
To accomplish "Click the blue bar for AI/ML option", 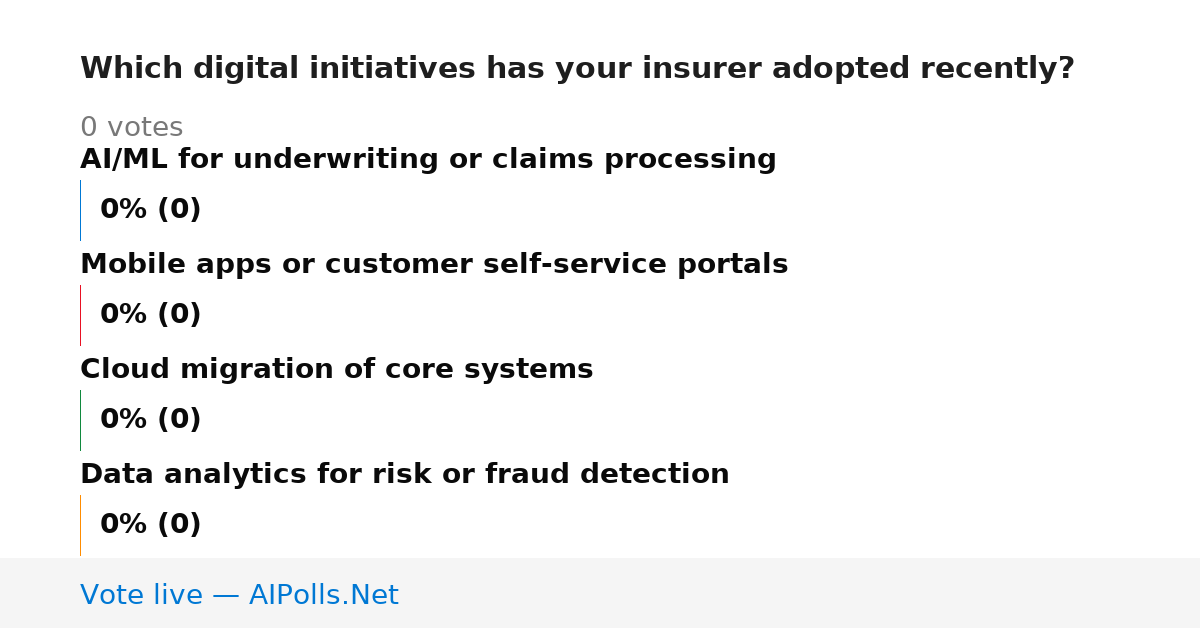I will click(x=80, y=210).
